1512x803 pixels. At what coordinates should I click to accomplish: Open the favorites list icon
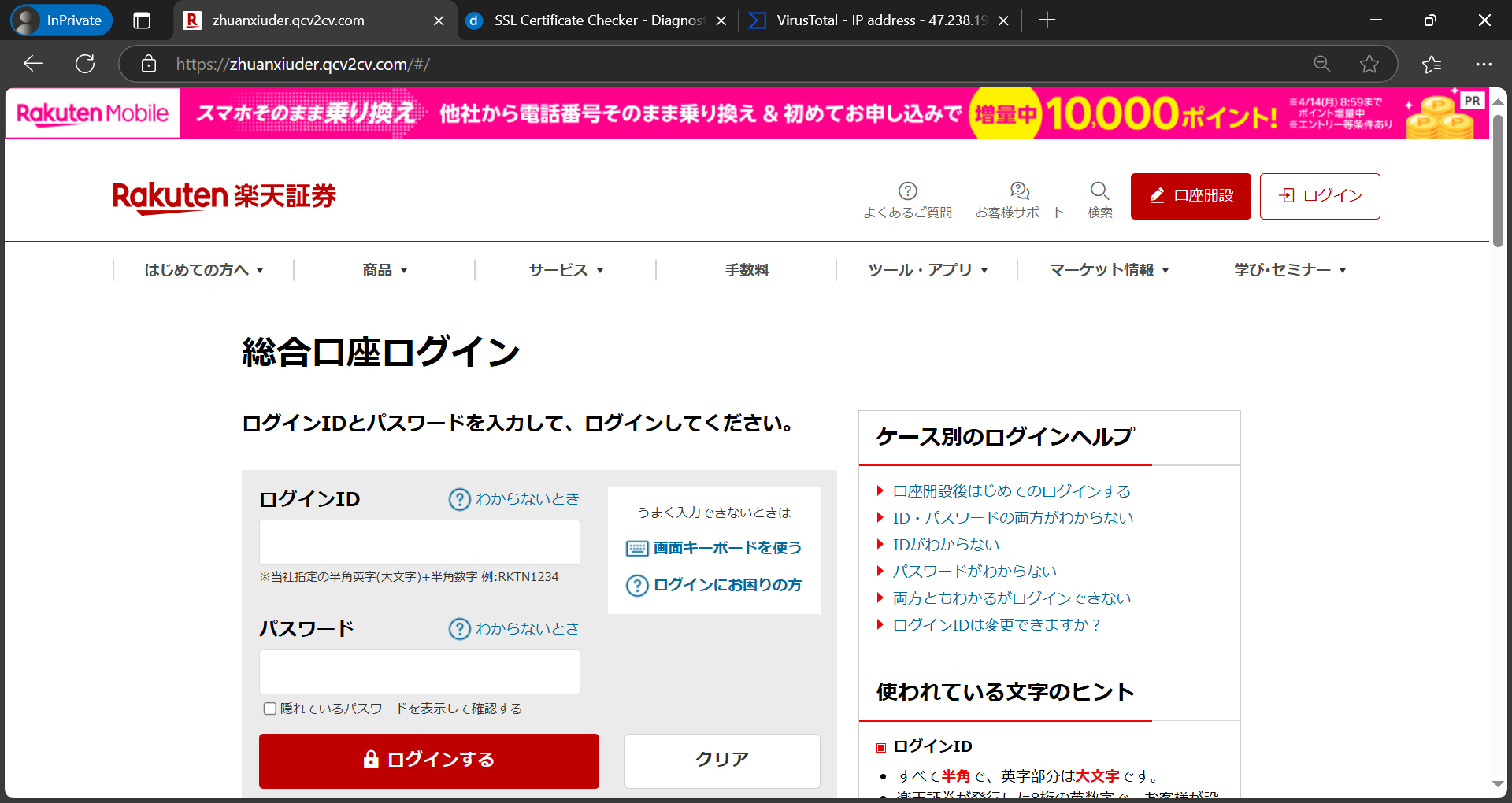coord(1432,64)
